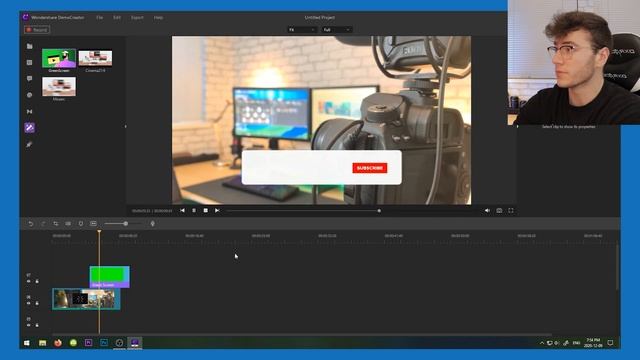Open the File menu
640x360 pixels.
point(100,18)
